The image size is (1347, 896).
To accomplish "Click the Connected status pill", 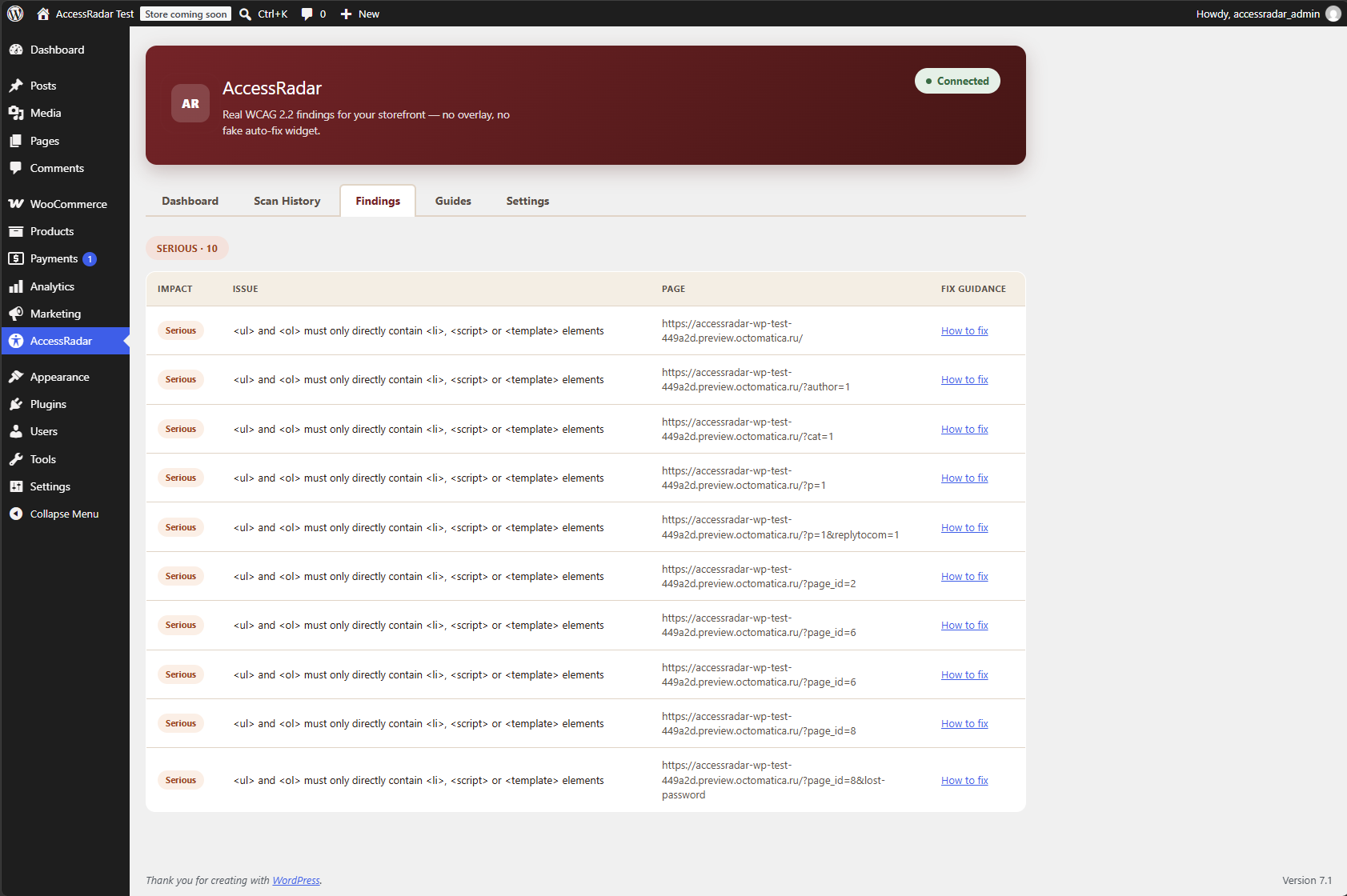I will 957,81.
